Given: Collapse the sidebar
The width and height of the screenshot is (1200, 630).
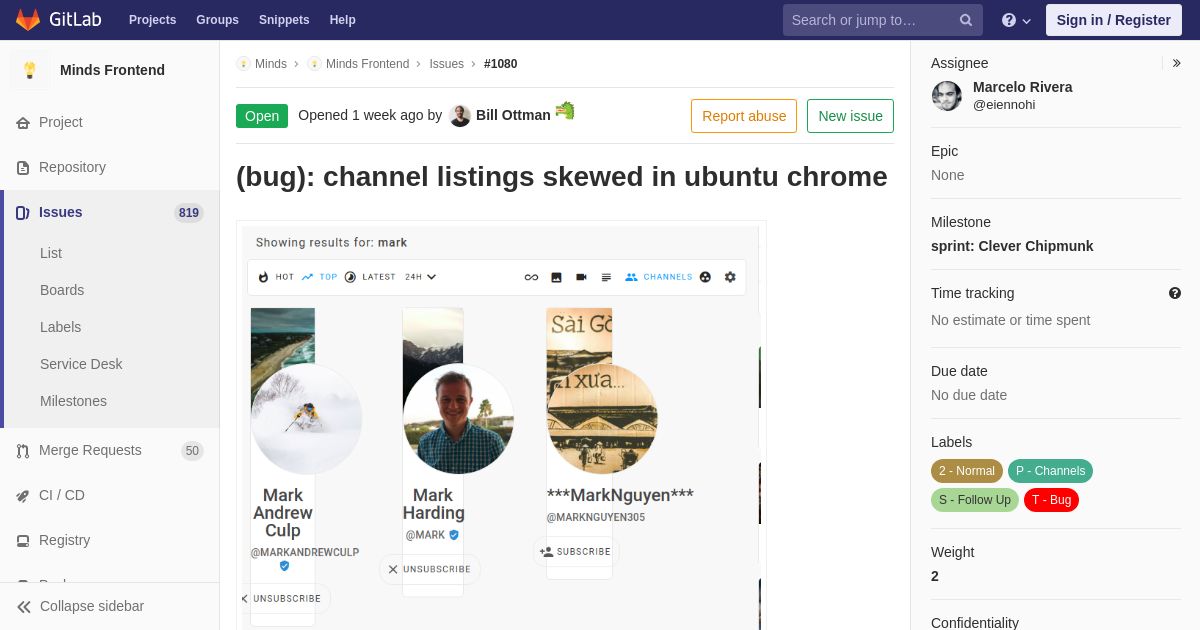Looking at the screenshot, I should tap(110, 606).
